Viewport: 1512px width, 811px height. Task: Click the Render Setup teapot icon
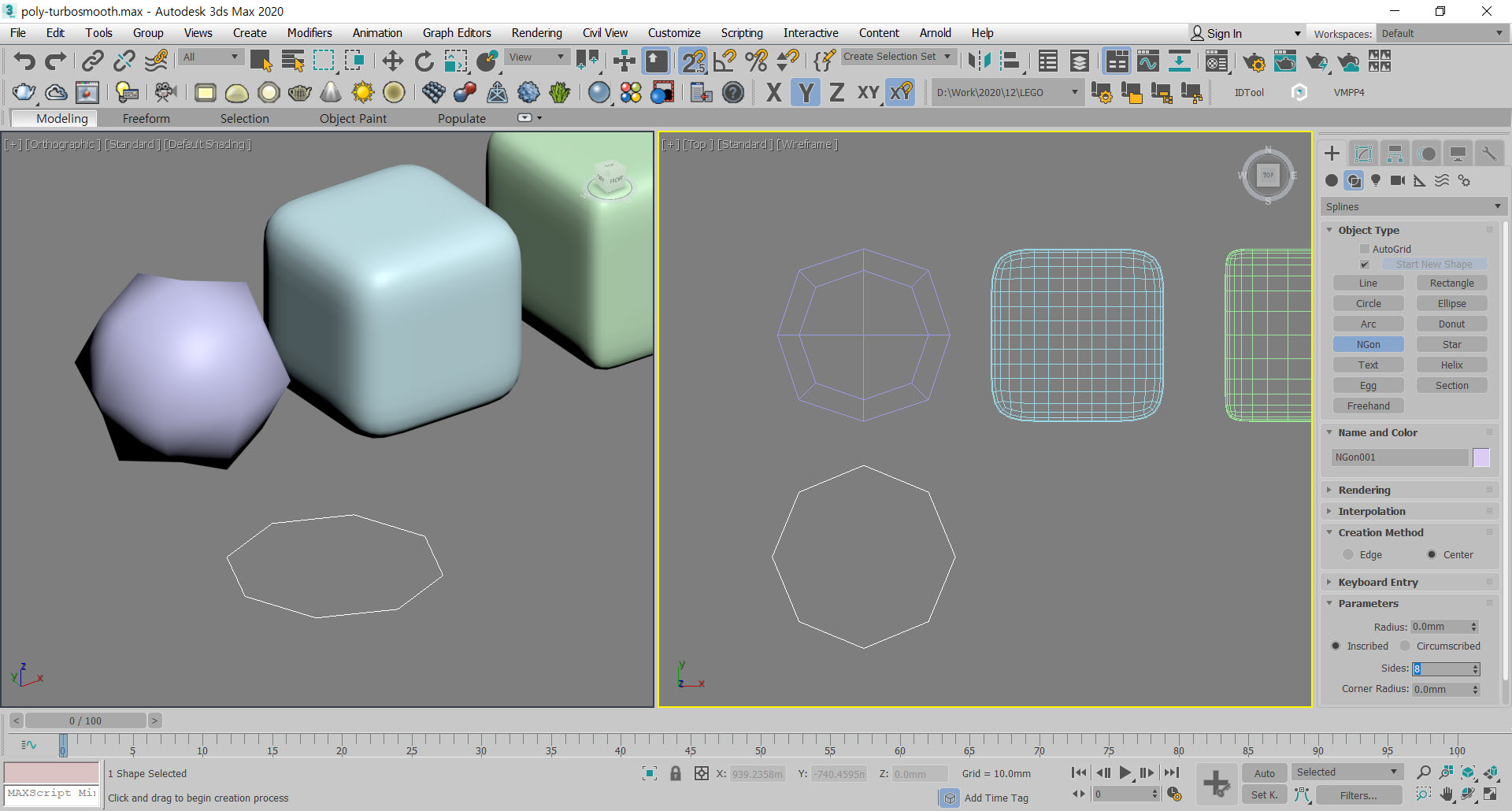(x=1254, y=61)
